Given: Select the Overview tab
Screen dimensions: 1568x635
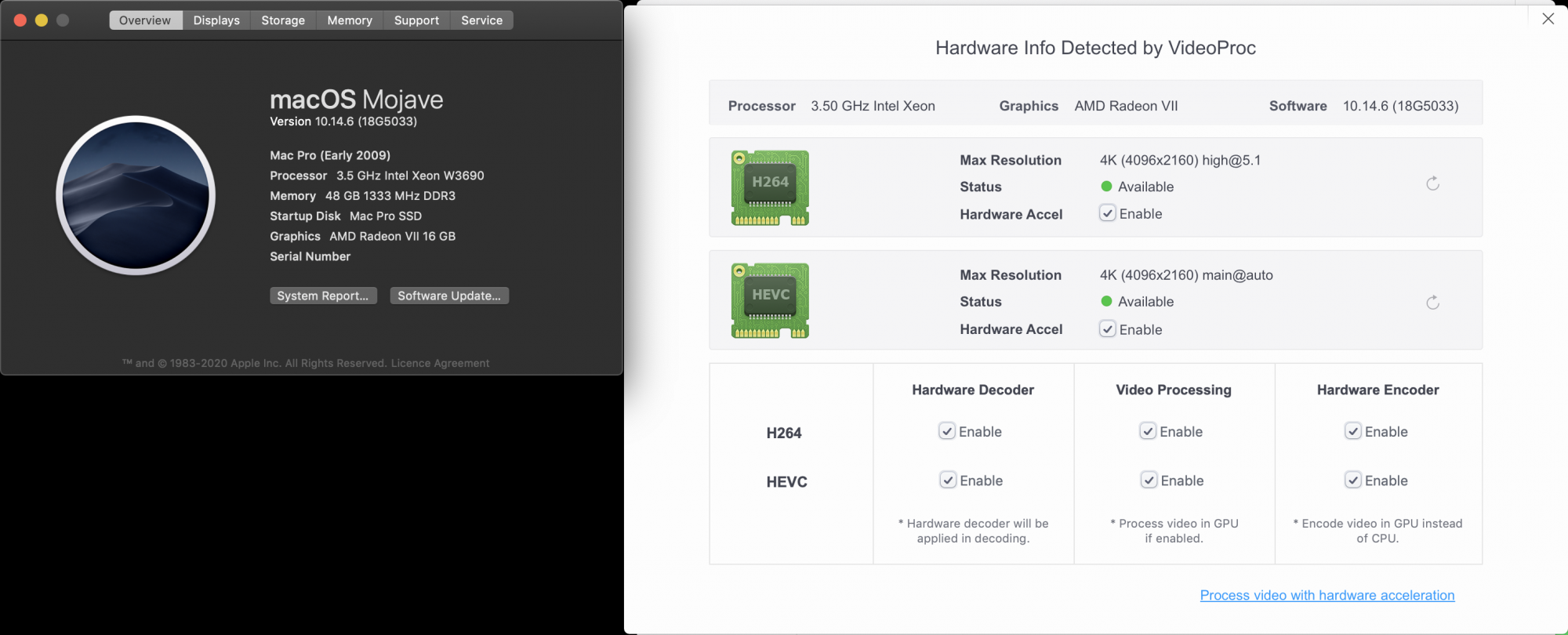Looking at the screenshot, I should (x=145, y=20).
